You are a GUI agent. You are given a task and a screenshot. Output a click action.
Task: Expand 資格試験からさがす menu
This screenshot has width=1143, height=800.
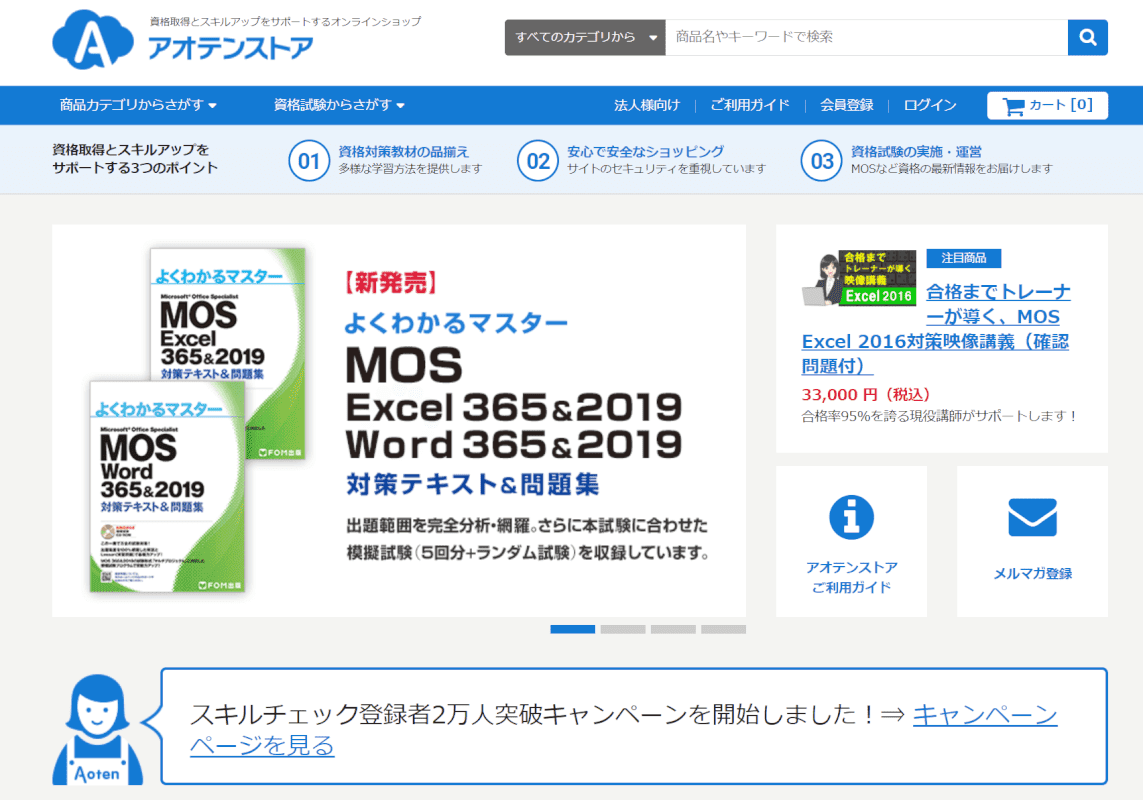click(x=339, y=105)
